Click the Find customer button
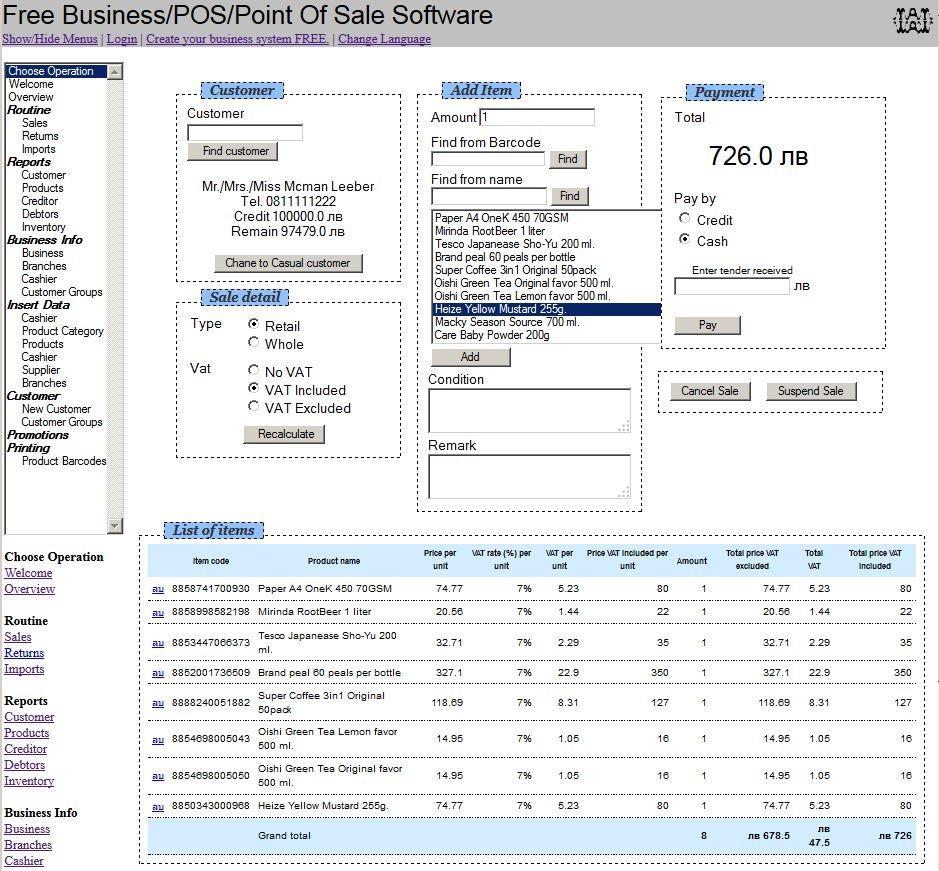 tap(232, 151)
